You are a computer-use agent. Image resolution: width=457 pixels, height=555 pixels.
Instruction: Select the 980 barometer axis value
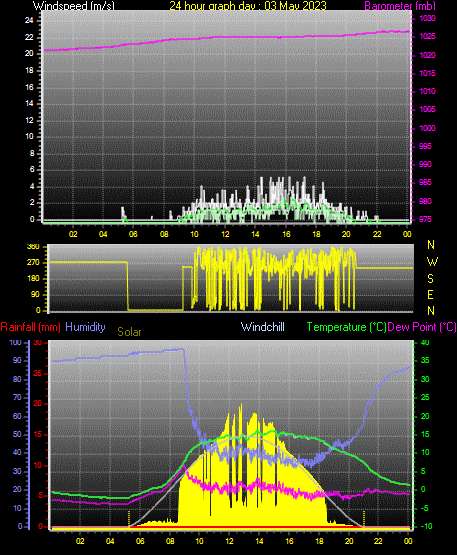click(425, 201)
